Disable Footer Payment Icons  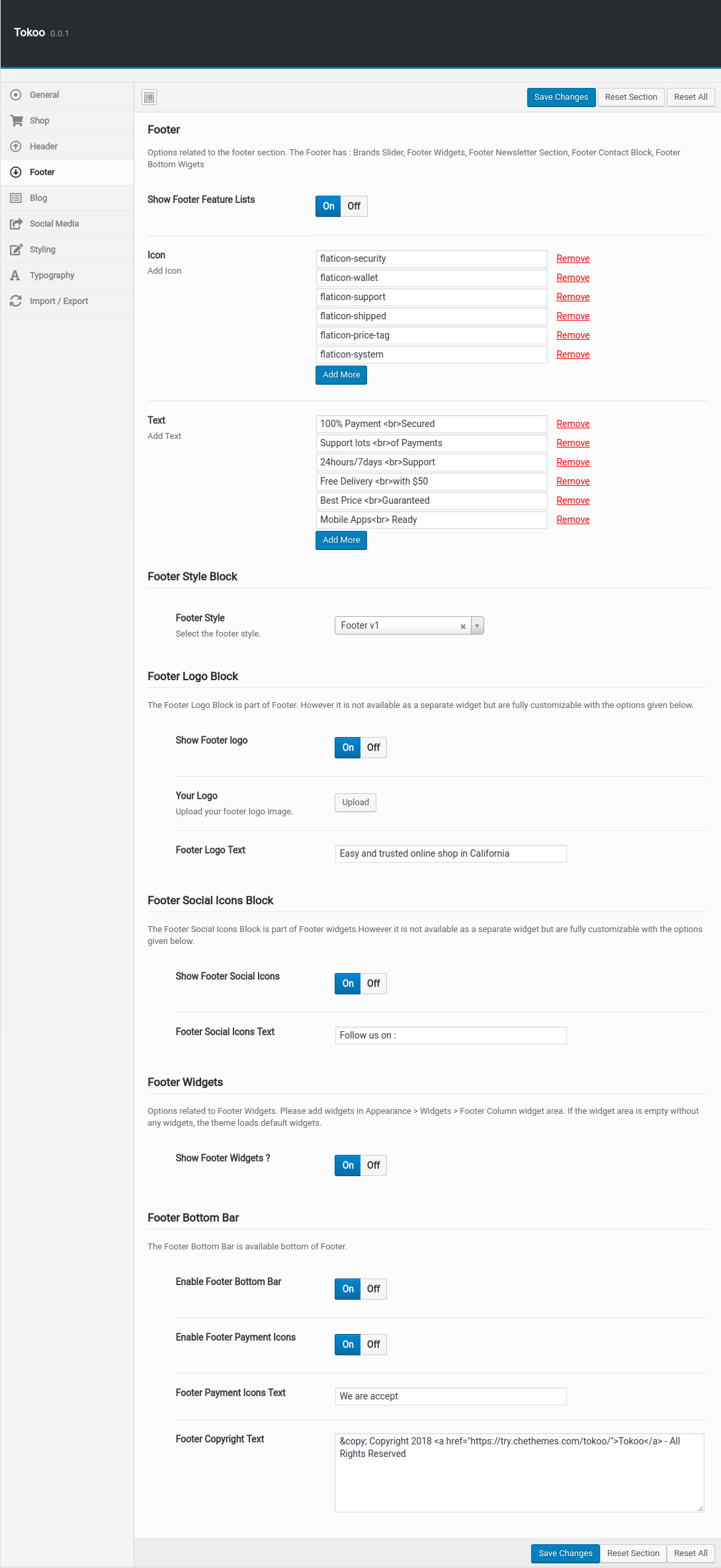(x=374, y=1345)
